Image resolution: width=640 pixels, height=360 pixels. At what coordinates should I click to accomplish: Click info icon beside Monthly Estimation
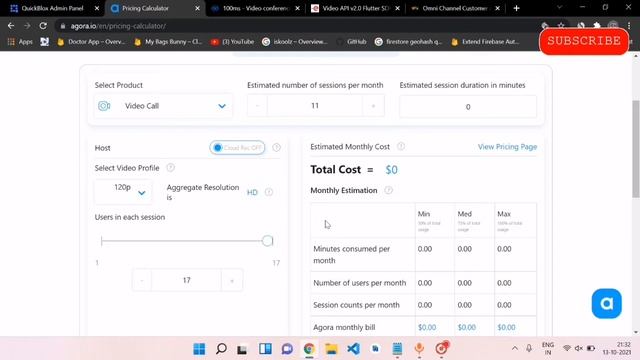[388, 190]
